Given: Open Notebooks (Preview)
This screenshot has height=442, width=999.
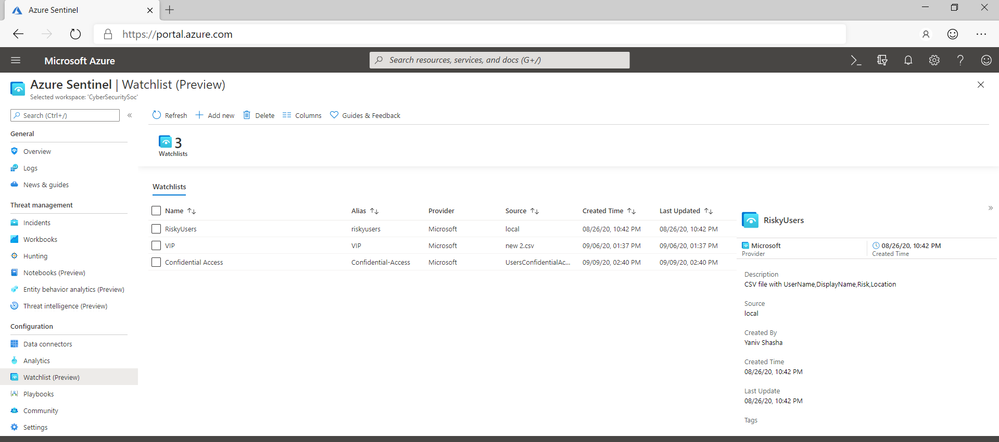Looking at the screenshot, I should [54, 273].
